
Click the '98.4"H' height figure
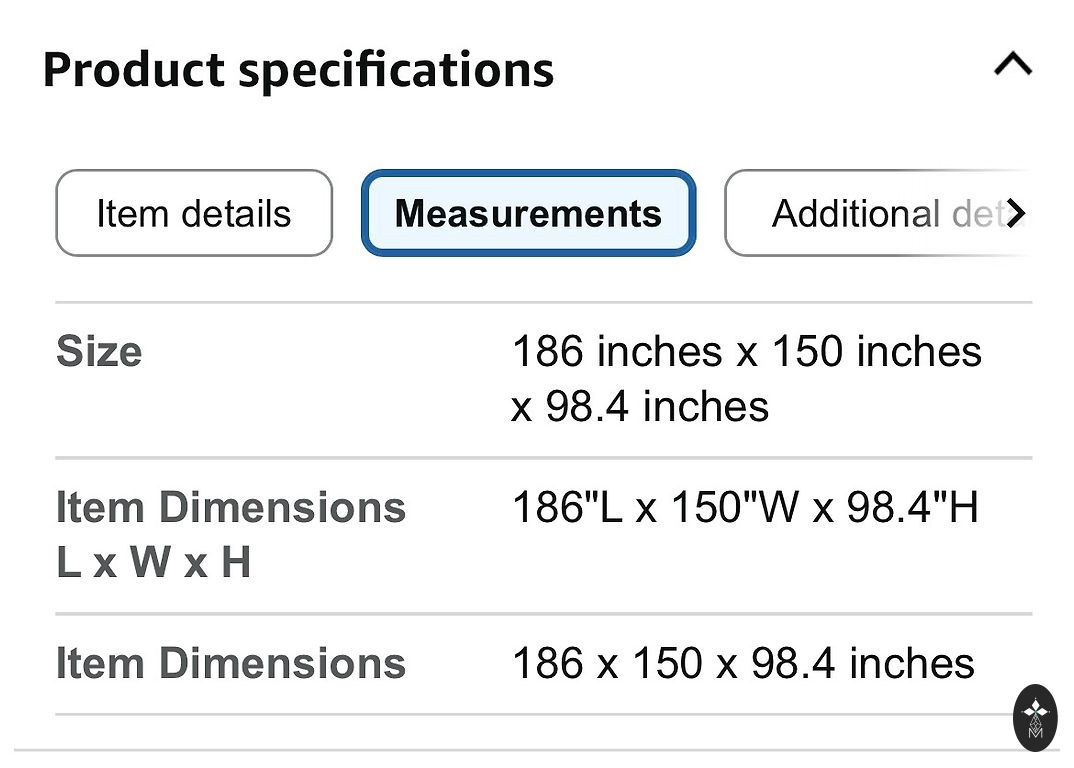tap(912, 508)
